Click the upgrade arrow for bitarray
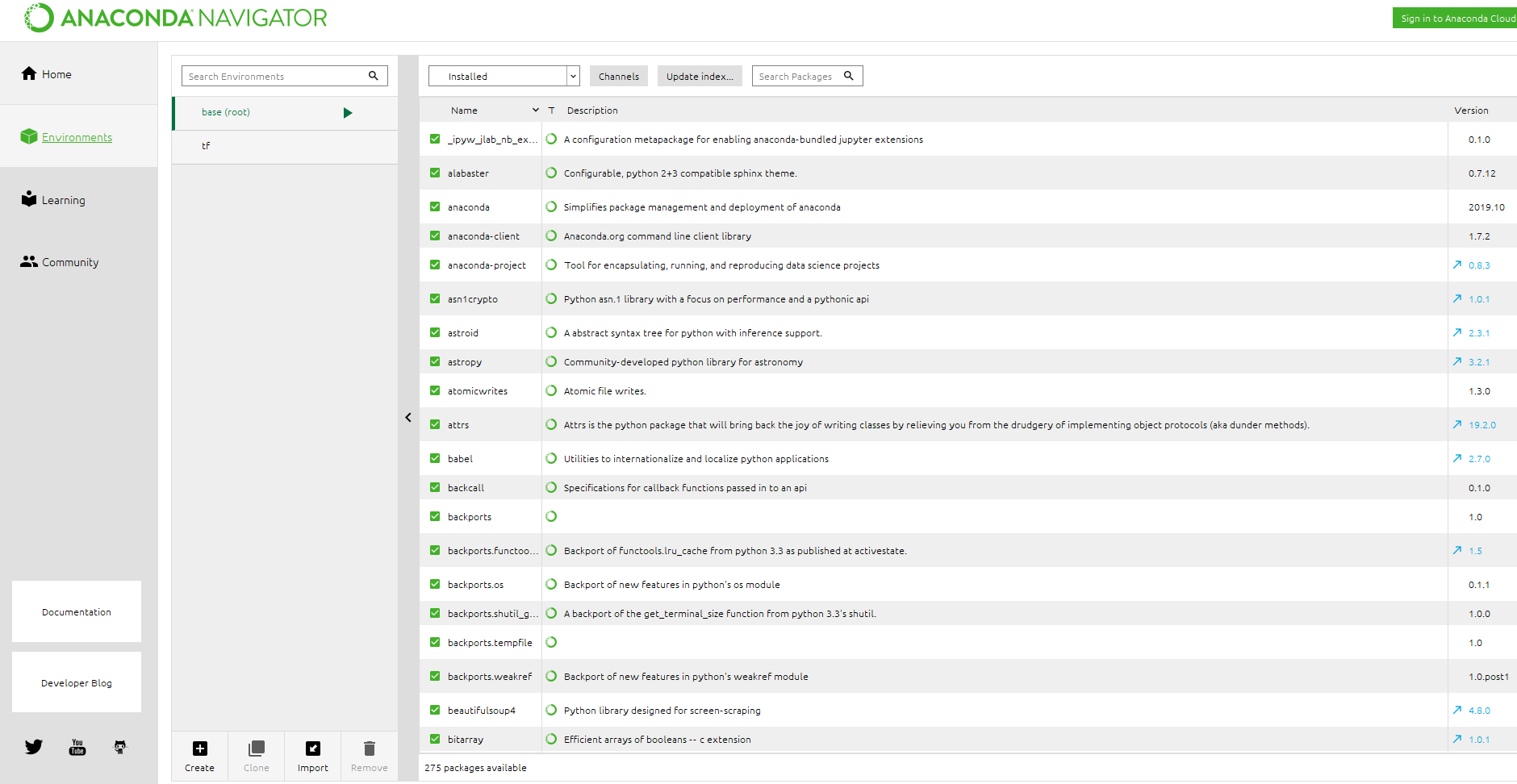The width and height of the screenshot is (1517, 784). click(1457, 739)
